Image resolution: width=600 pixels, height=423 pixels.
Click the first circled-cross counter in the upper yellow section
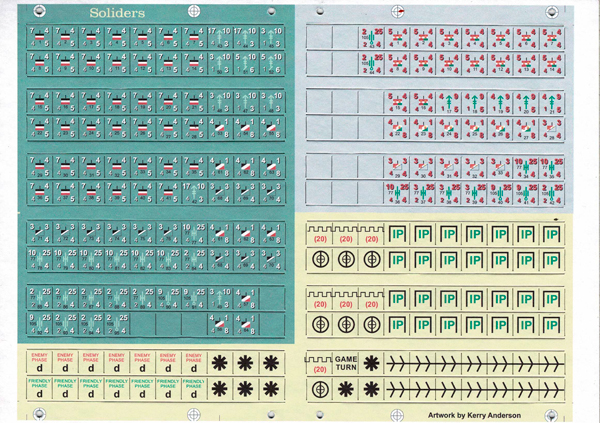(x=320, y=260)
